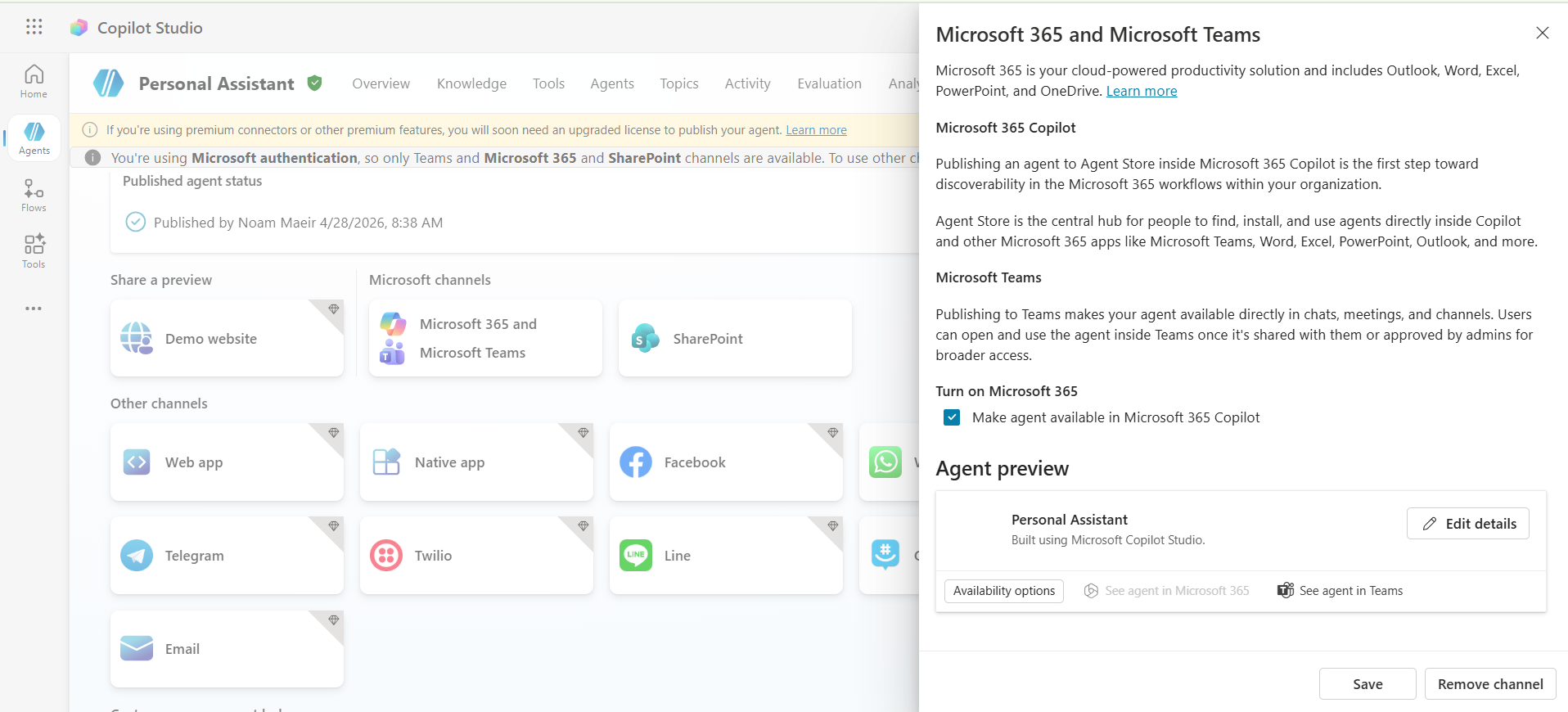Open the sidebar more options ellipsis
This screenshot has height=712, width=1568.
point(34,309)
